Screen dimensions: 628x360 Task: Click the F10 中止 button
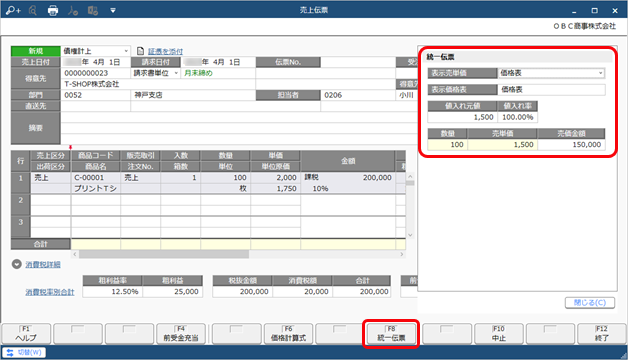[x=499, y=334]
